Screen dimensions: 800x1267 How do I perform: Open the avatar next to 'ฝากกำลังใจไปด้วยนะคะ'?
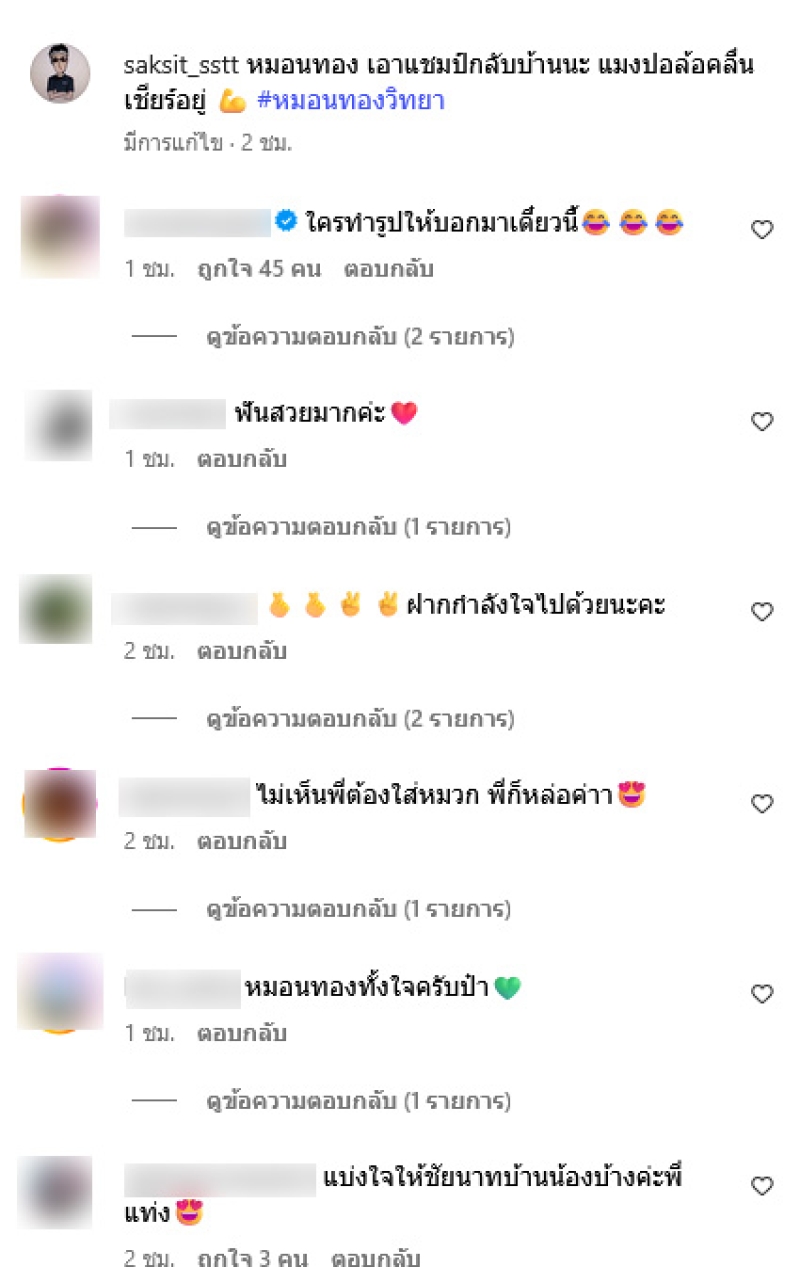(x=56, y=609)
